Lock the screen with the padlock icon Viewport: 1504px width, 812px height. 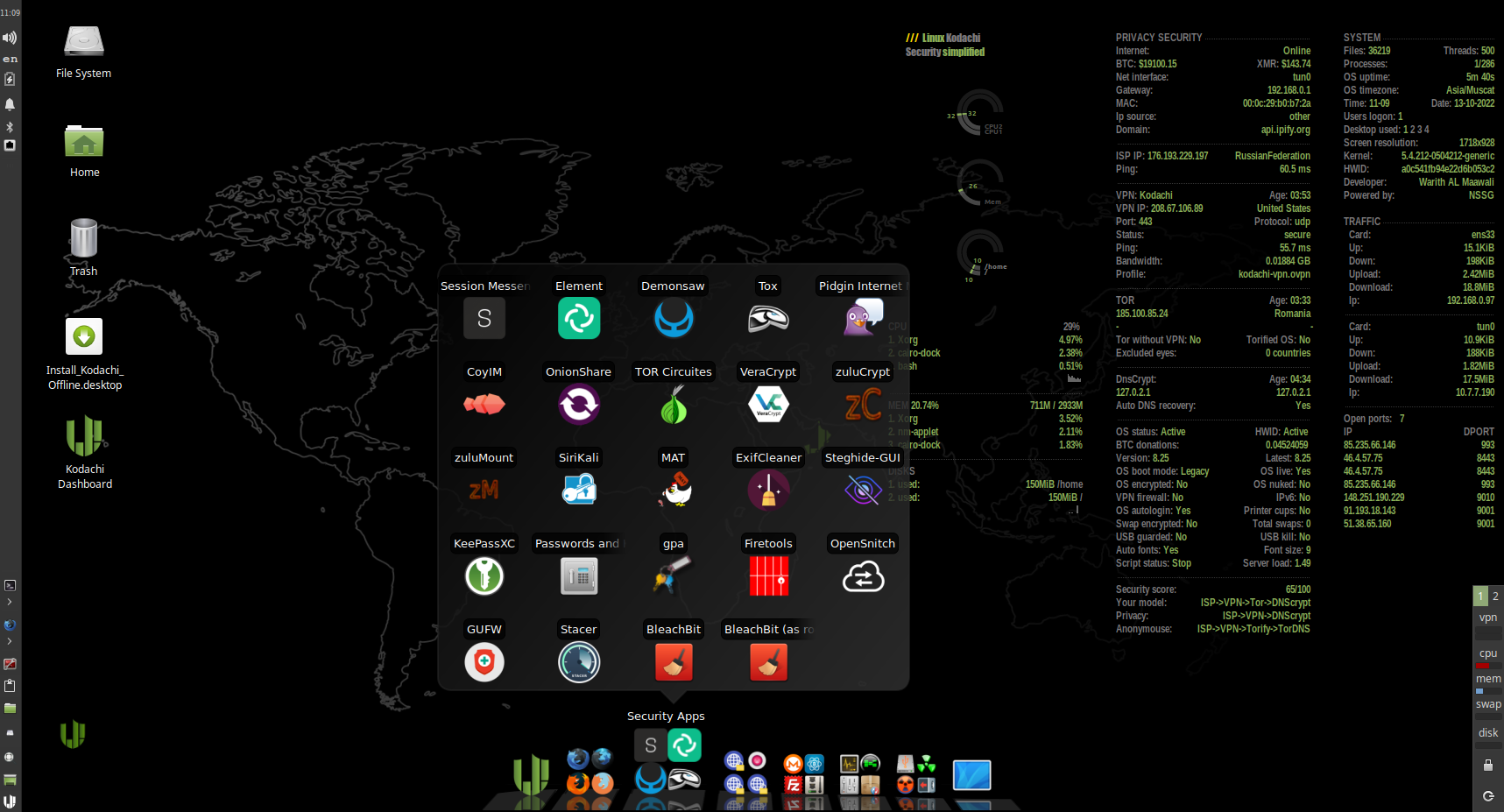coord(1487,766)
